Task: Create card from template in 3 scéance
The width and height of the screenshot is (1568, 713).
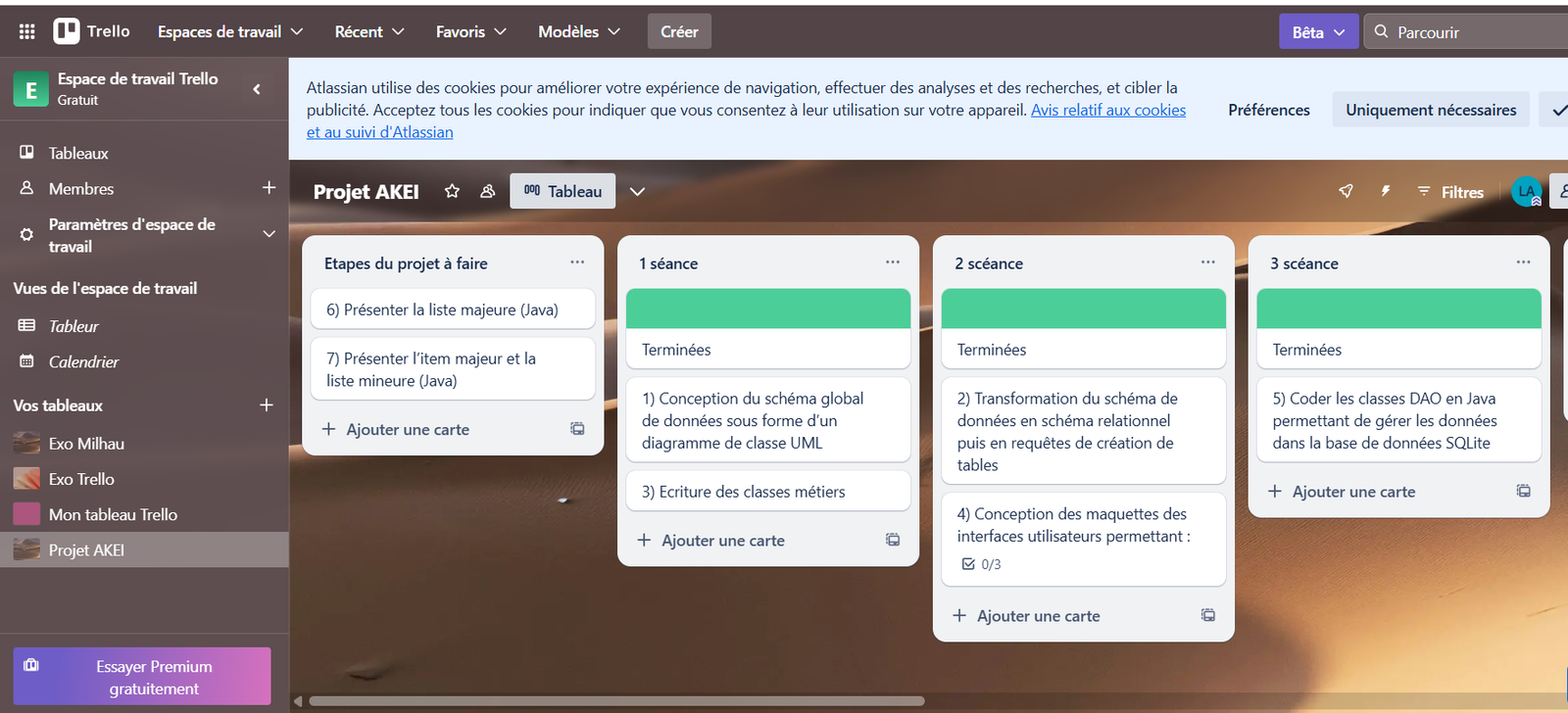Action: 1523,491
